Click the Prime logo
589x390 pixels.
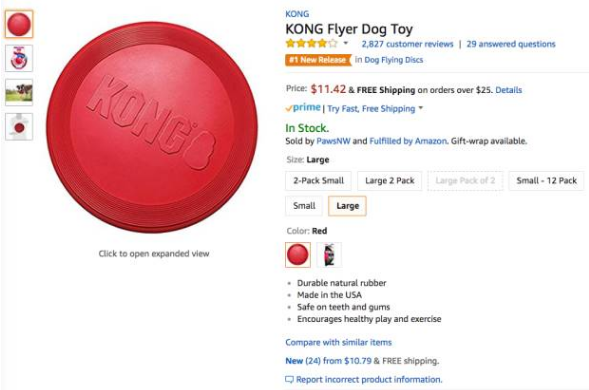(x=303, y=108)
